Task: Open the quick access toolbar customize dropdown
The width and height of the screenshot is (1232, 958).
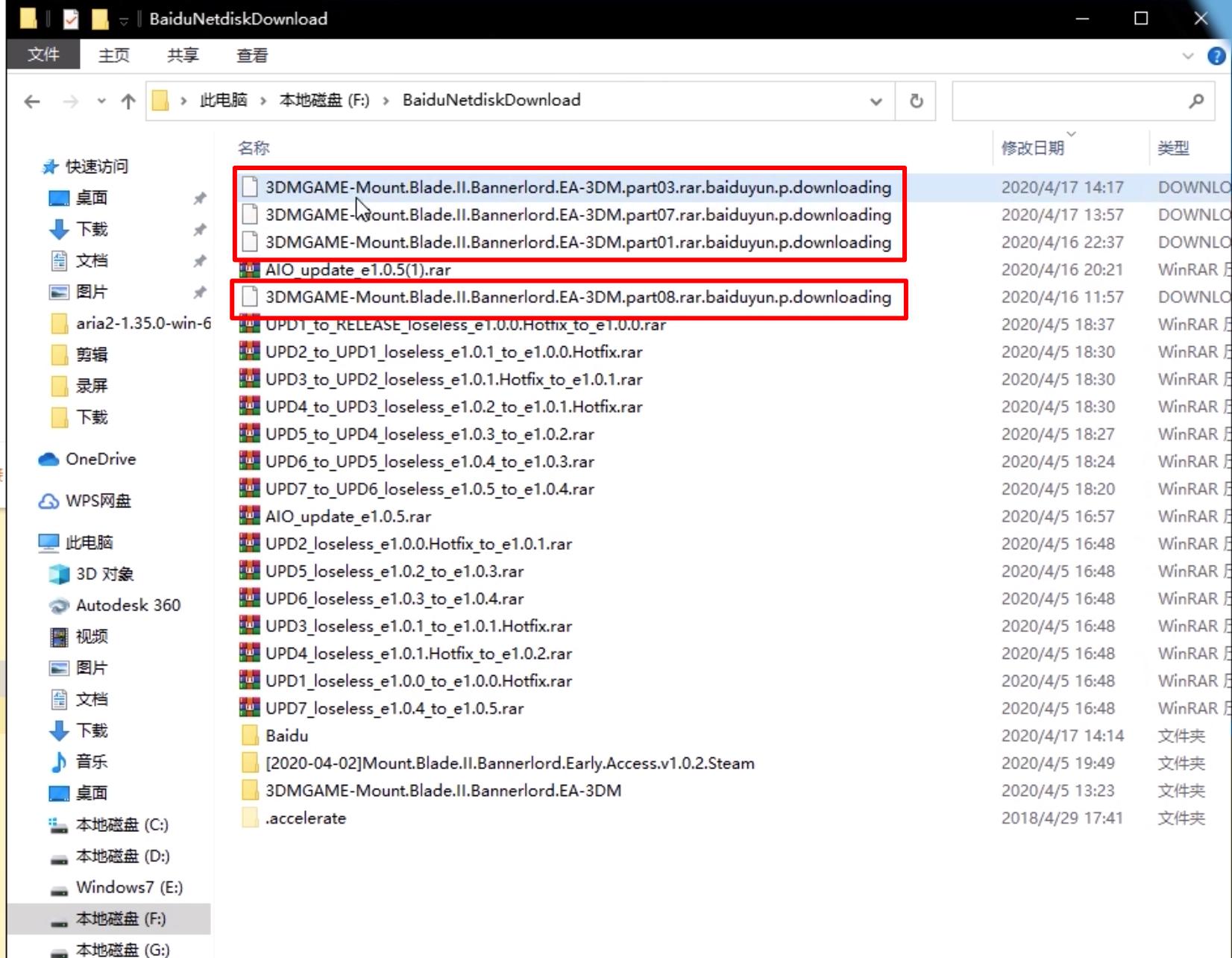Action: (124, 20)
